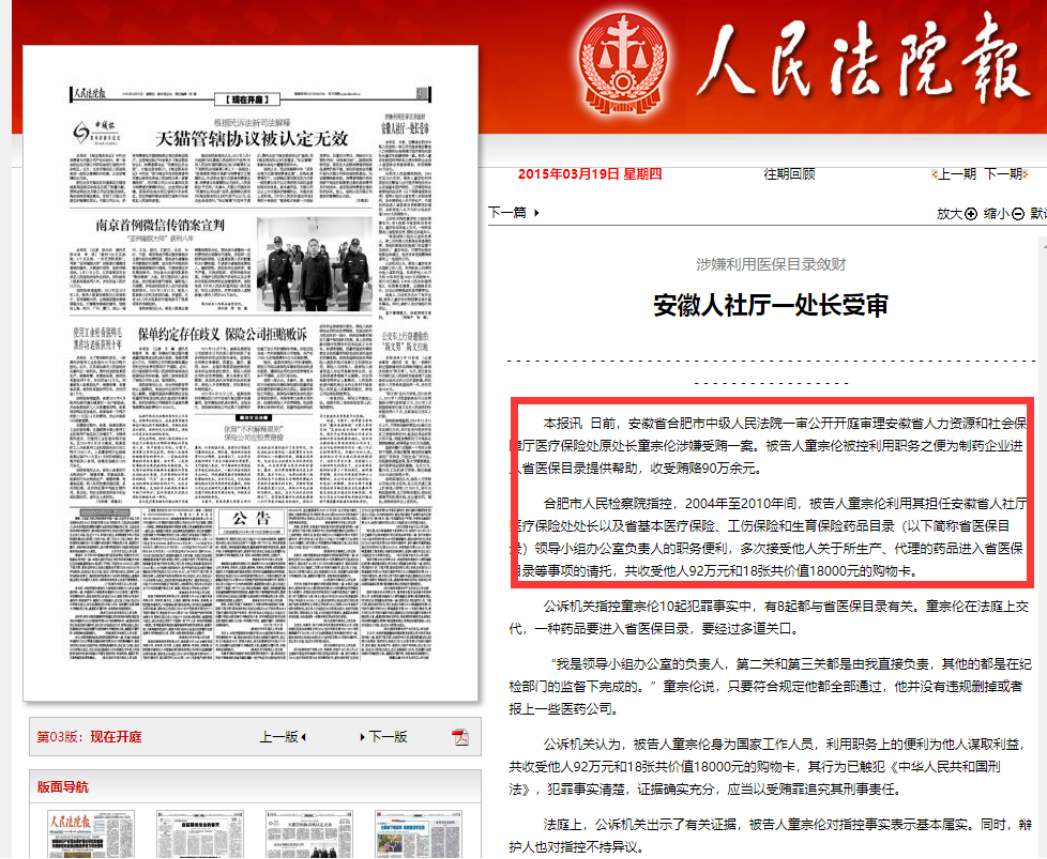Screen dimensions: 1047x859
Task: Click the right arrow beside 下一版
Action: [364, 737]
